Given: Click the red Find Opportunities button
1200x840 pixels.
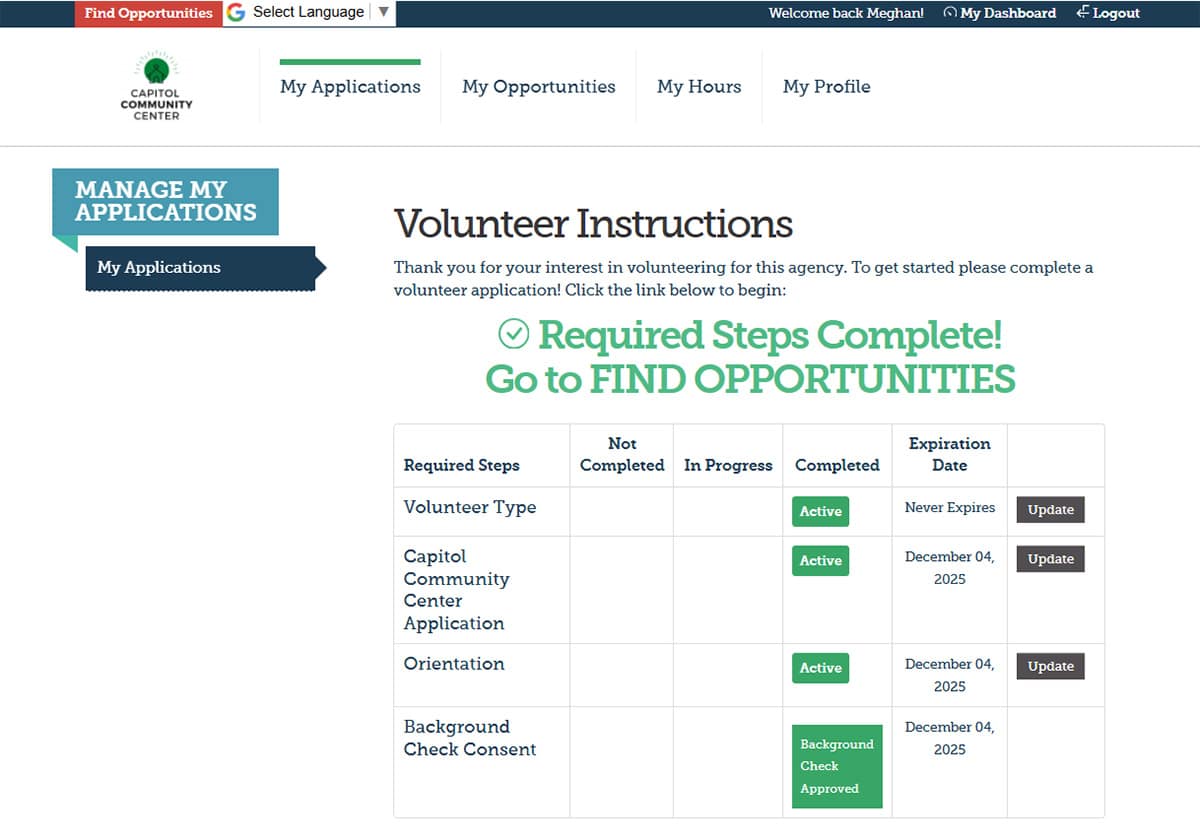Looking at the screenshot, I should pyautogui.click(x=147, y=13).
